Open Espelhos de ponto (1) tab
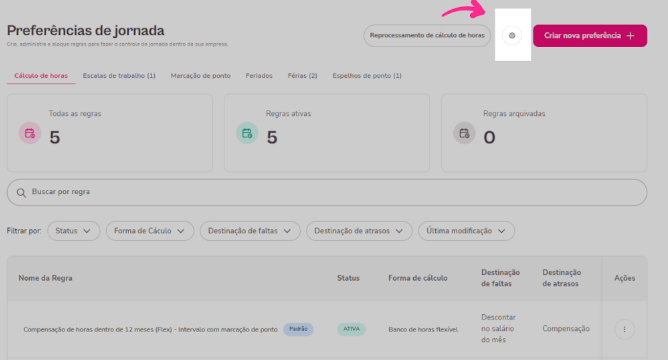 [x=367, y=76]
